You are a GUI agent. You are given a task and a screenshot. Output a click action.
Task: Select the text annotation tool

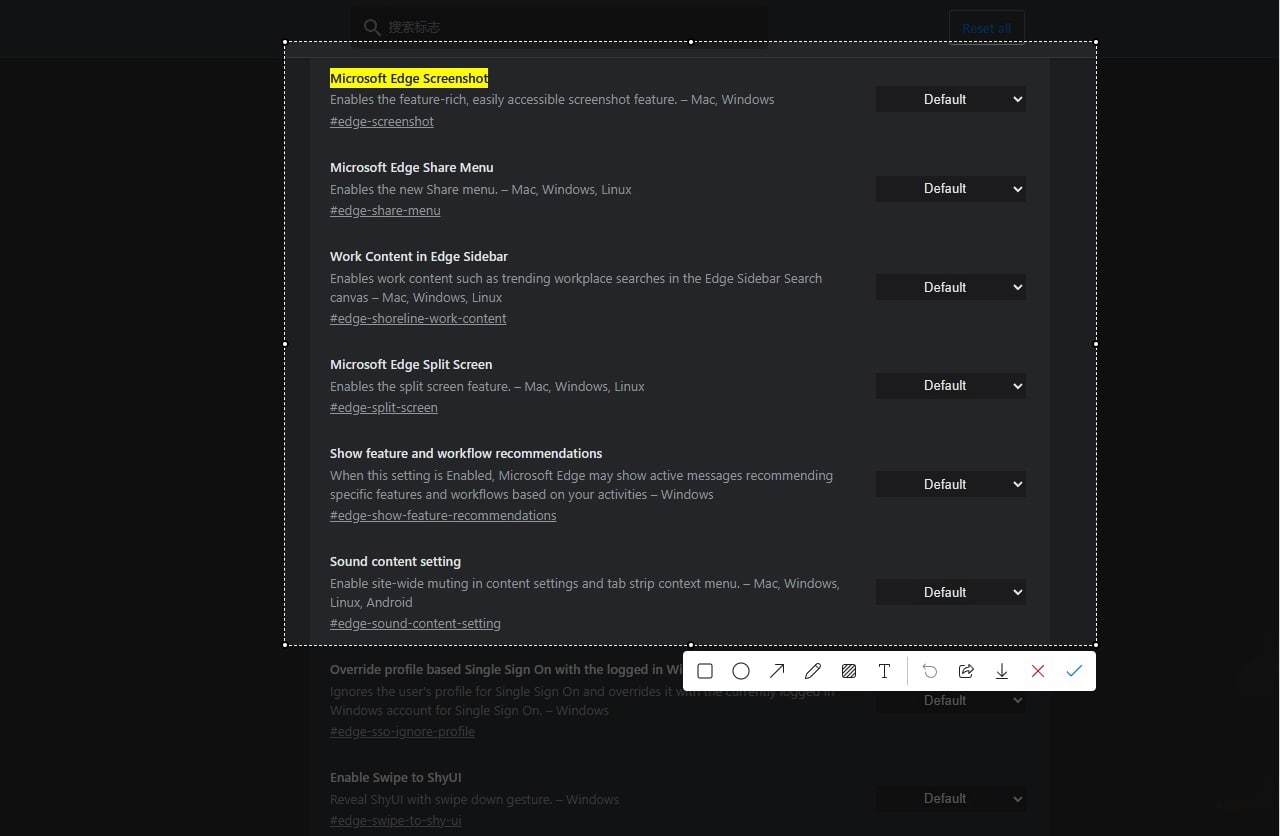pyautogui.click(x=884, y=671)
